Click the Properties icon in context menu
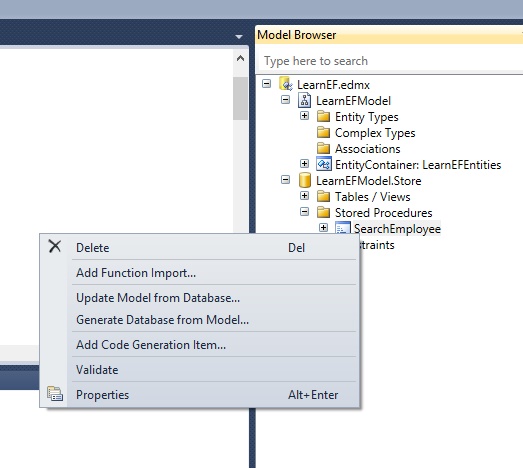Viewport: 523px width, 468px height. 55,394
